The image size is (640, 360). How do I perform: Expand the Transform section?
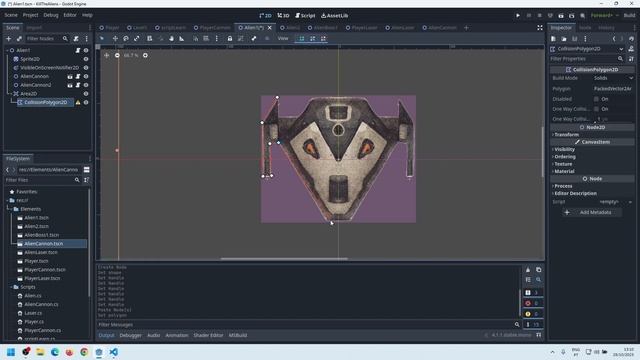(566, 135)
